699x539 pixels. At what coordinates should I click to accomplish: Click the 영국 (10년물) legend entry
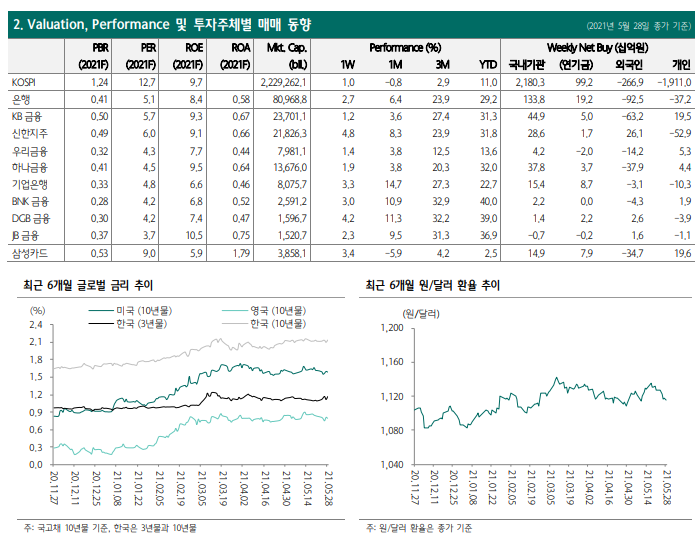[264, 311]
